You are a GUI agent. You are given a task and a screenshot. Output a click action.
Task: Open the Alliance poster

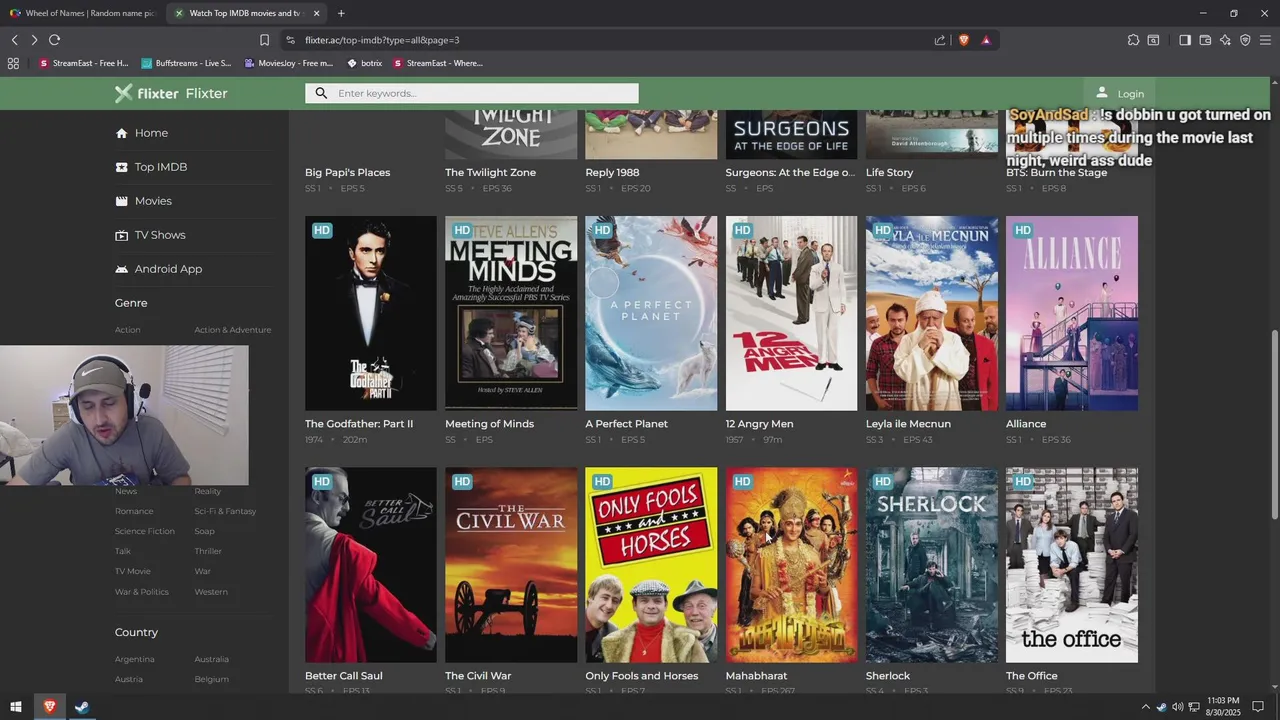(x=1072, y=313)
